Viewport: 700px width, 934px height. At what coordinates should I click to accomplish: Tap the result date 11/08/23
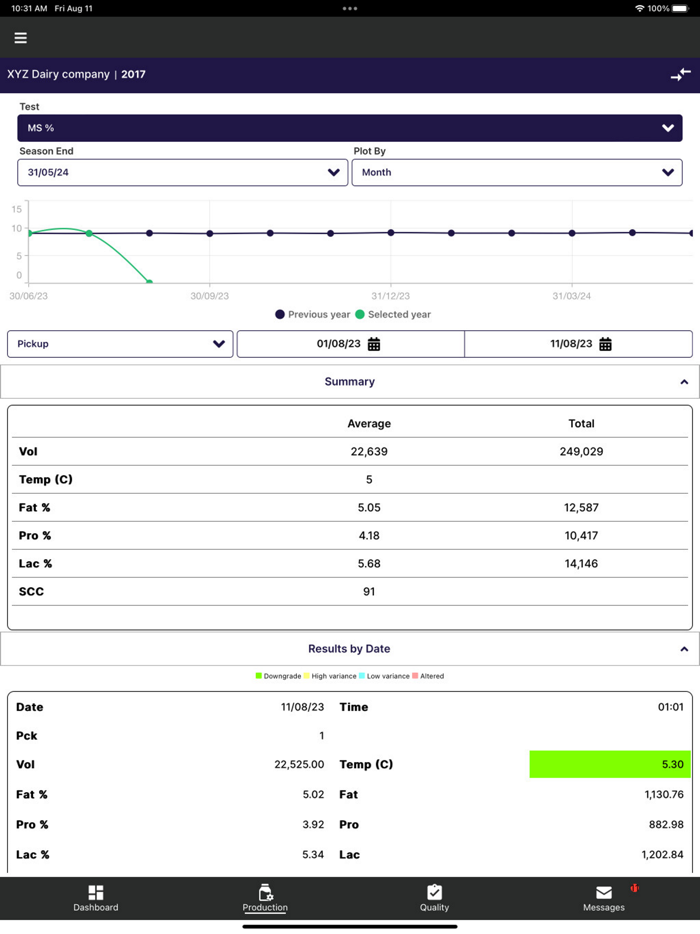pyautogui.click(x=303, y=707)
